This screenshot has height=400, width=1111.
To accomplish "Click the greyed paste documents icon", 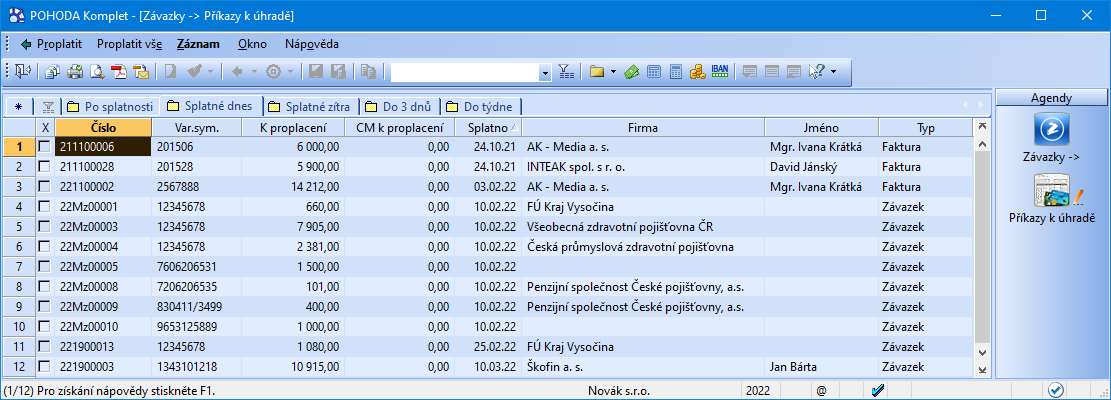I will tap(368, 72).
